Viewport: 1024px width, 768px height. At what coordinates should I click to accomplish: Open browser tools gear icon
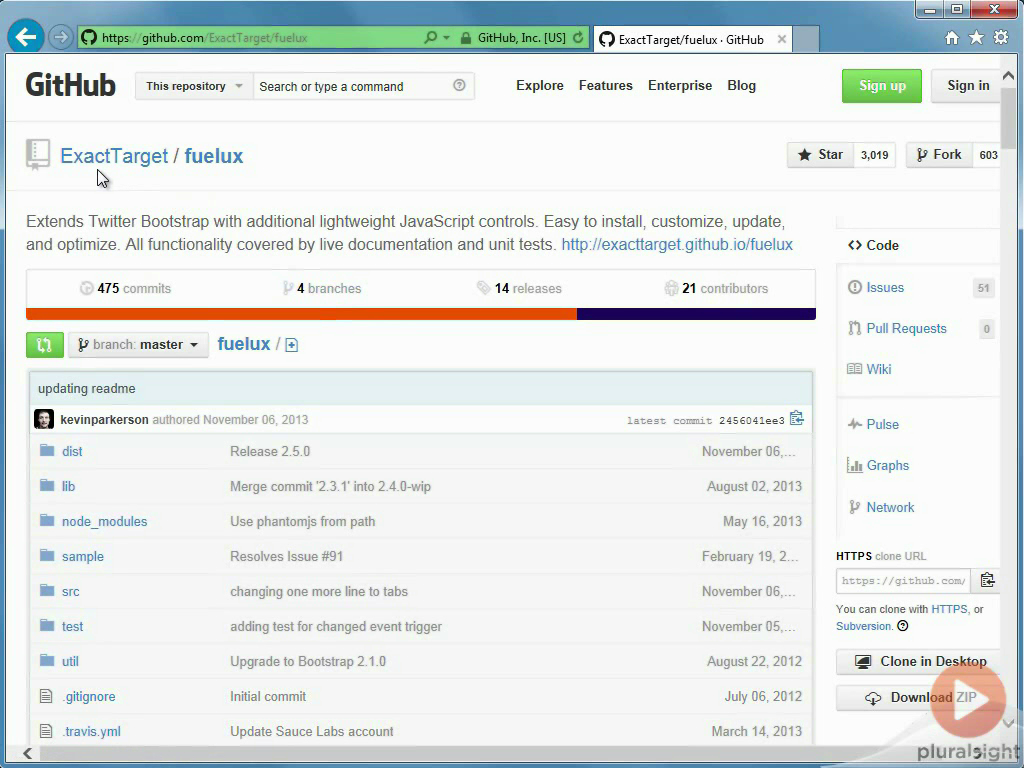coord(1000,37)
